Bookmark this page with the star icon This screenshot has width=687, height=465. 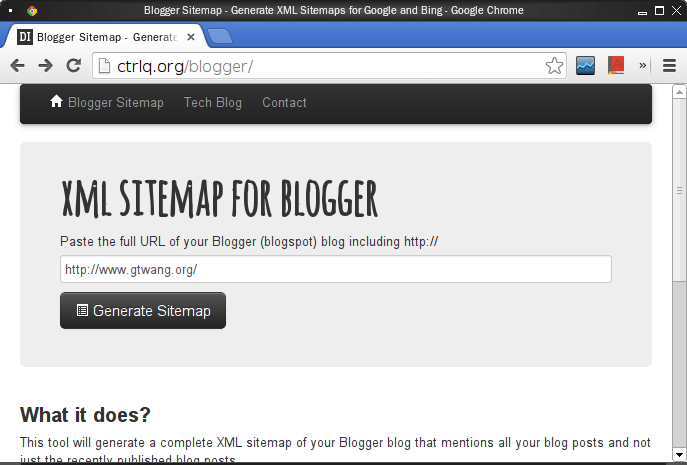pyautogui.click(x=554, y=66)
